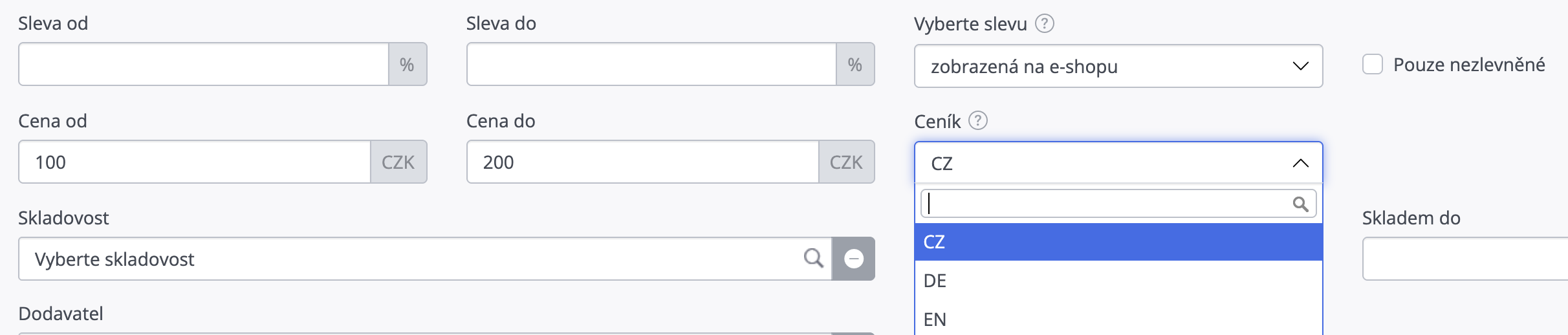Open Vyberte skladovost selector
Viewport: 1568px width, 335px height.
coord(424,259)
